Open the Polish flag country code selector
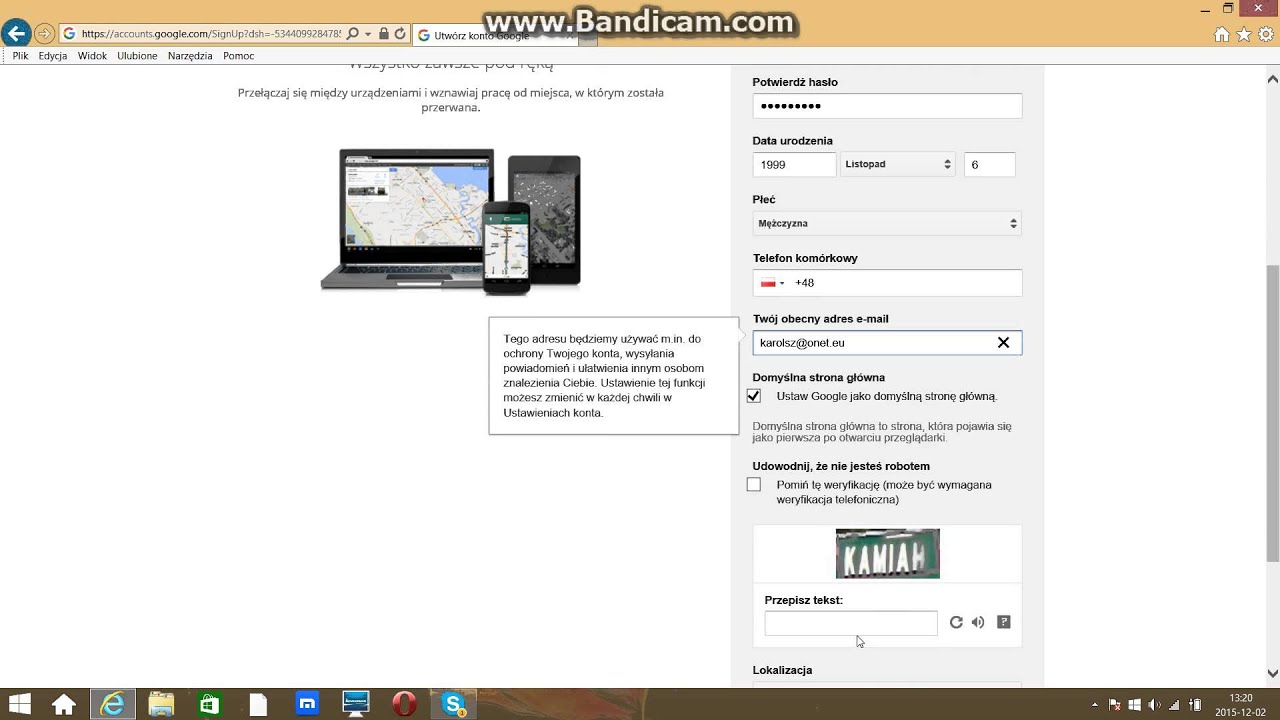This screenshot has height=720, width=1280. click(x=772, y=283)
